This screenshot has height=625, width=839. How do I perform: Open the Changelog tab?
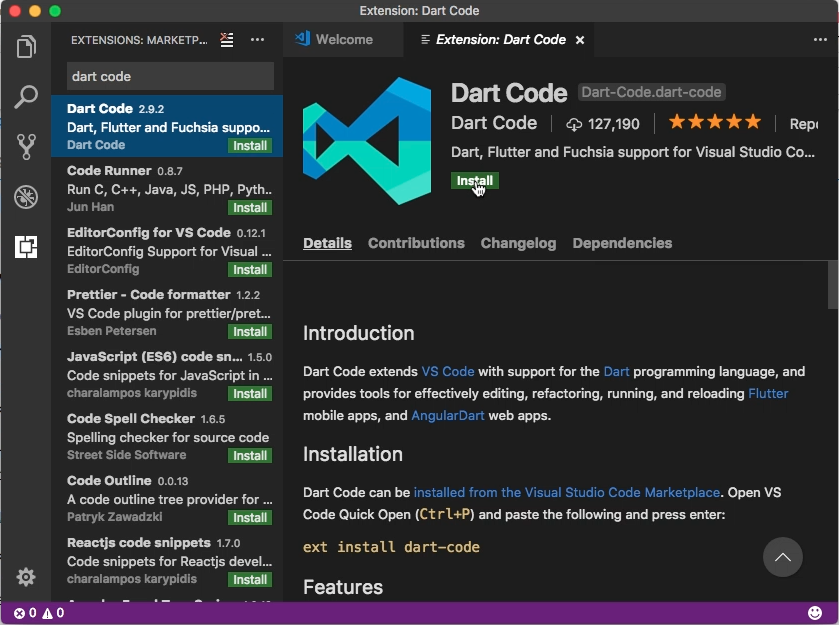point(518,243)
